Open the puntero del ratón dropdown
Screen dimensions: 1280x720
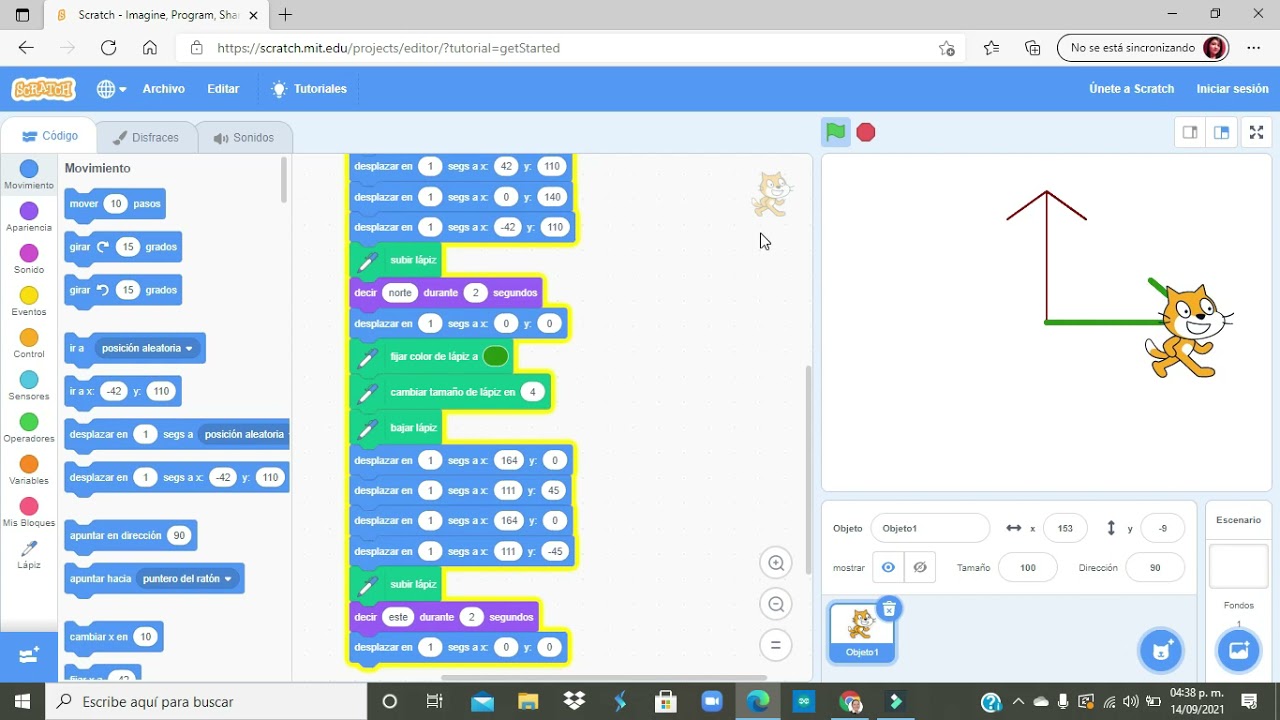click(x=187, y=578)
